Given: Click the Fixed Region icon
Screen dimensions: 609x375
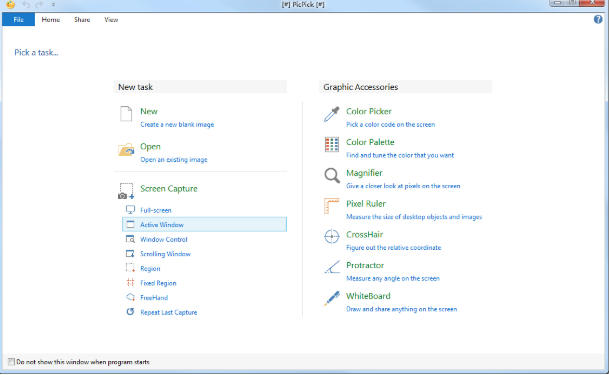Looking at the screenshot, I should click(x=130, y=283).
